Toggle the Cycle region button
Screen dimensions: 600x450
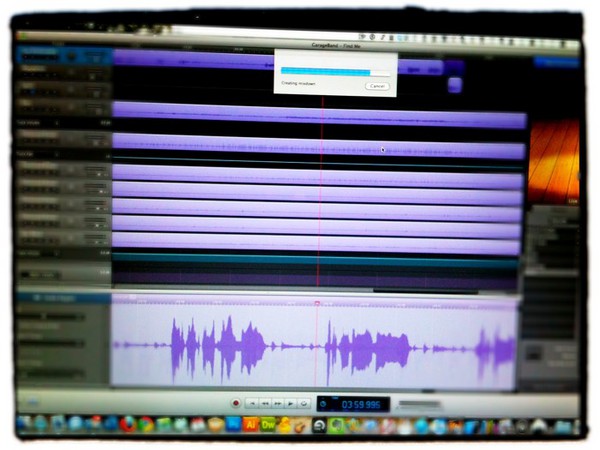click(304, 403)
